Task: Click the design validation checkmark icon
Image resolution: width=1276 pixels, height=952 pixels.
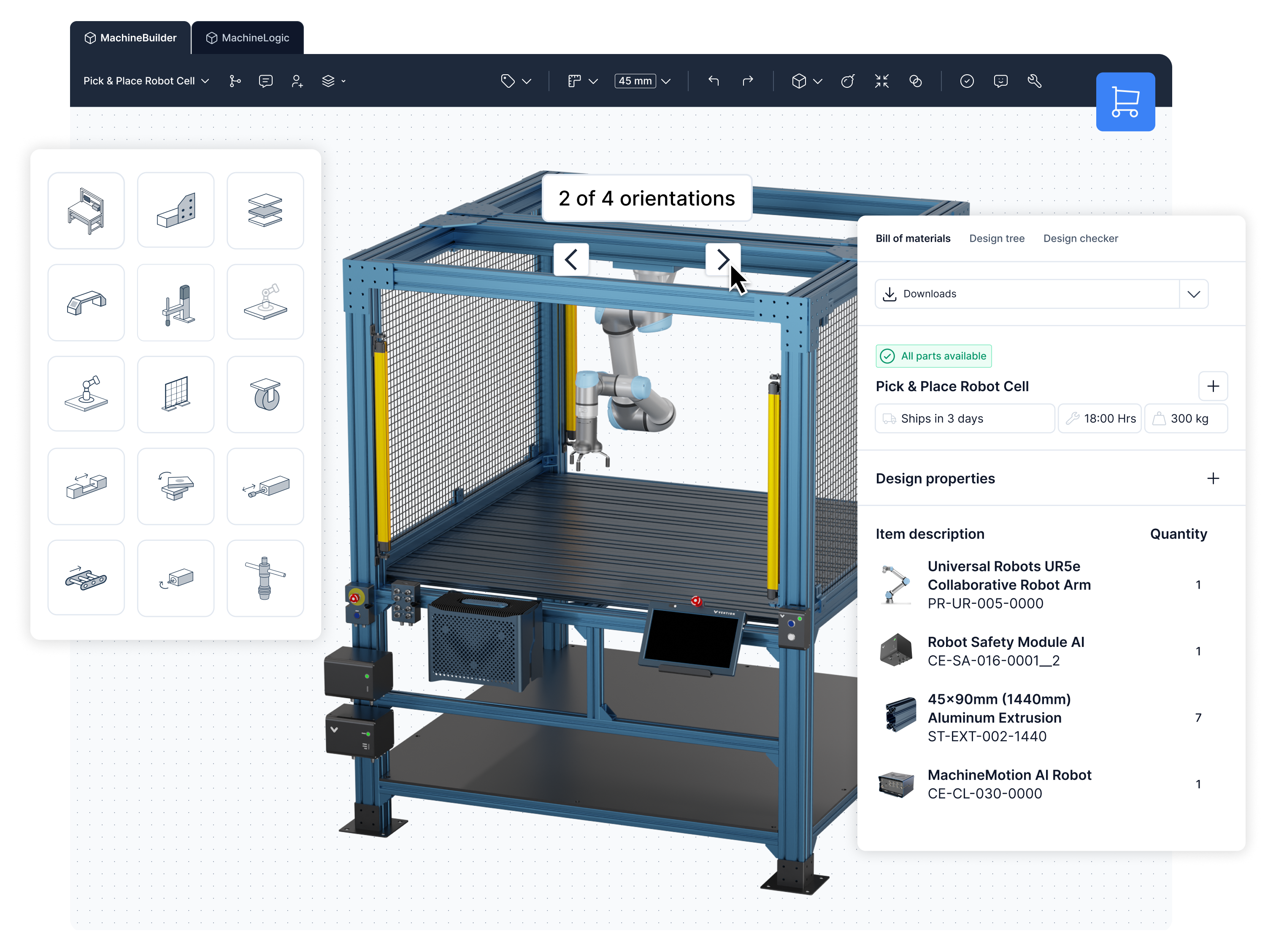Action: pyautogui.click(x=967, y=81)
